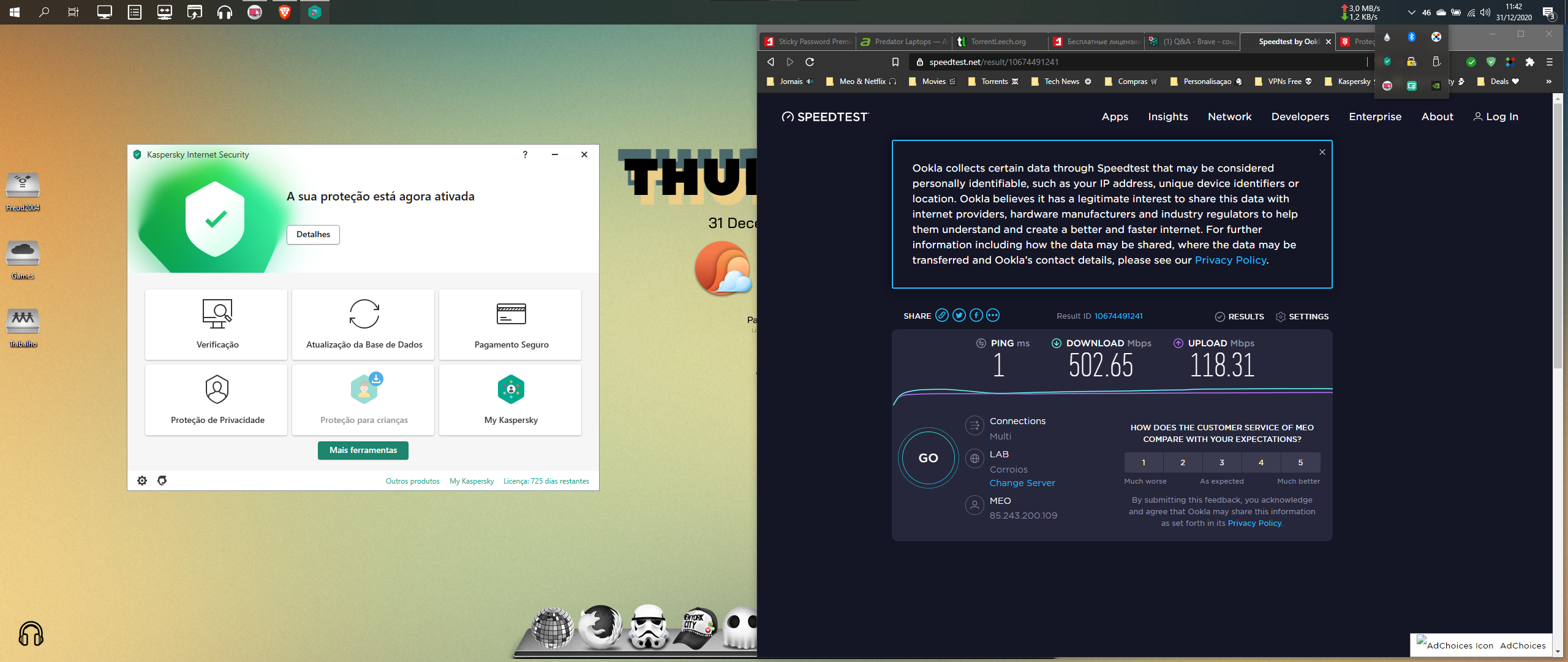Screen dimensions: 1568x662
Task: Open Atualização da Base de Dados
Action: coord(364,324)
